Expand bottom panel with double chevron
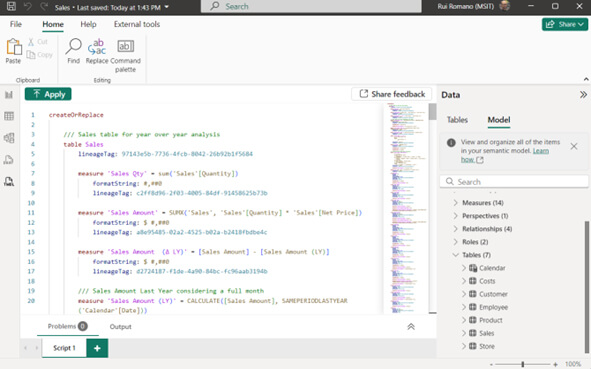 click(411, 327)
